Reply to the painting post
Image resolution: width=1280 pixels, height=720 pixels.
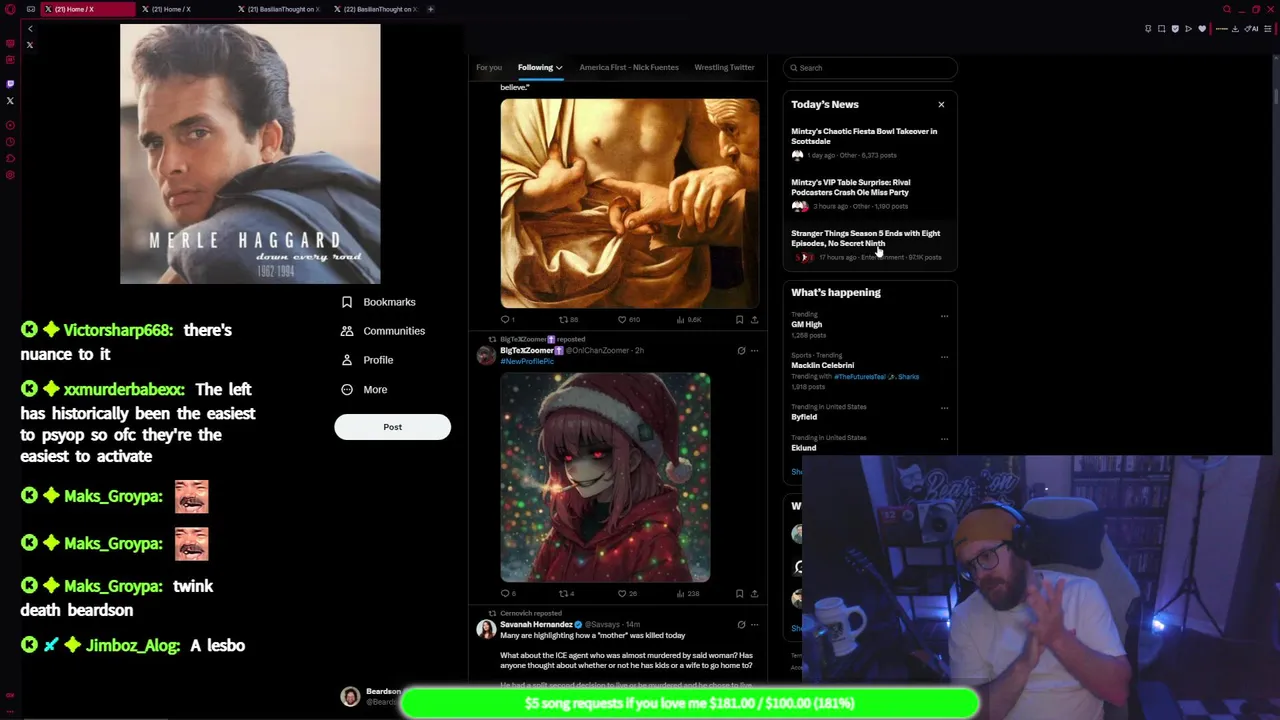pos(505,320)
